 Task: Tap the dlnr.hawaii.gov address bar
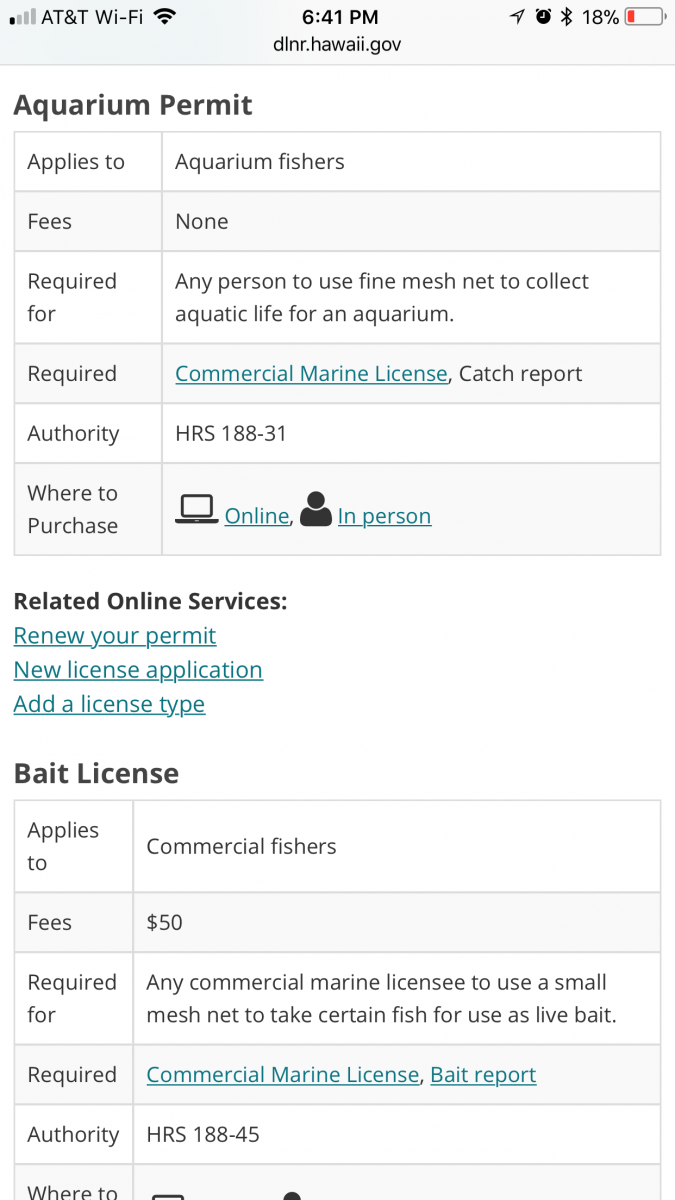pyautogui.click(x=337, y=45)
